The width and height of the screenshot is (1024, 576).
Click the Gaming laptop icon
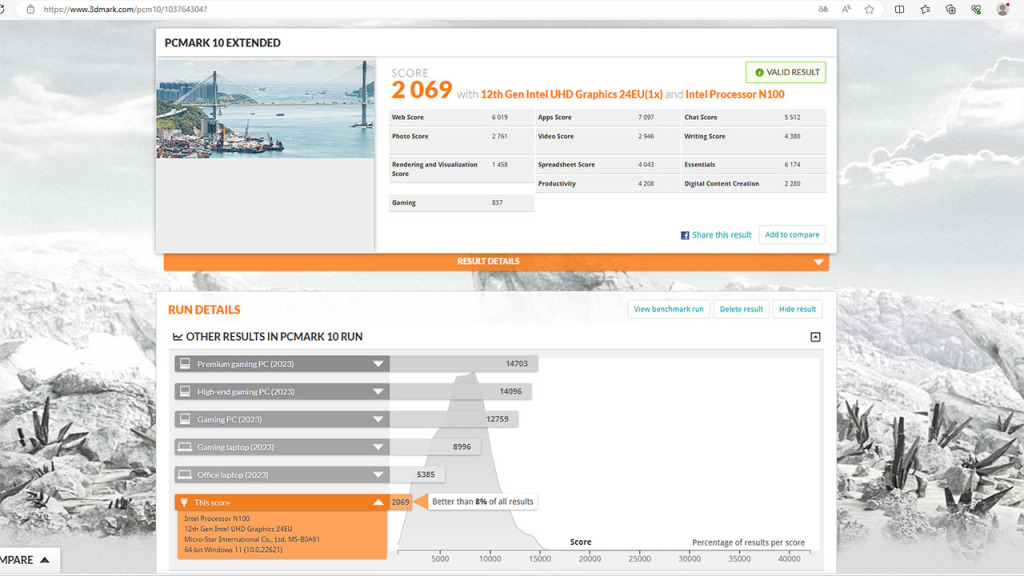(185, 447)
